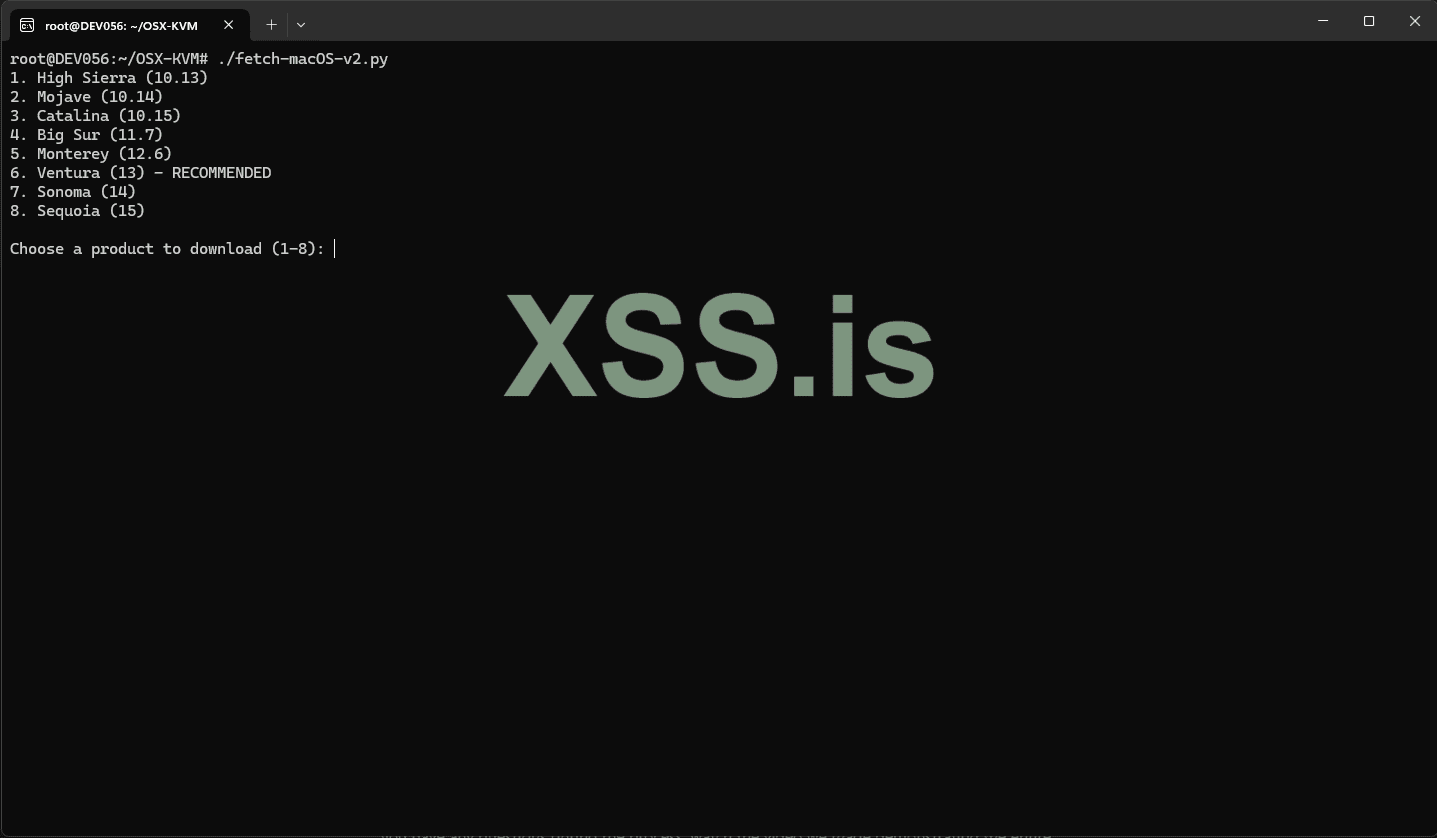1437x838 pixels.
Task: Click the "1. High Sierra (10.13)" line
Action: (109, 78)
